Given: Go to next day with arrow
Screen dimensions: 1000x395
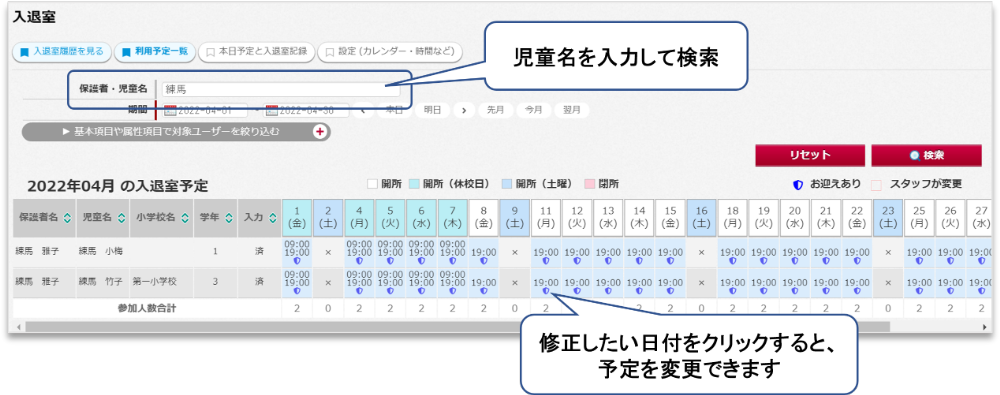Looking at the screenshot, I should pos(464,110).
